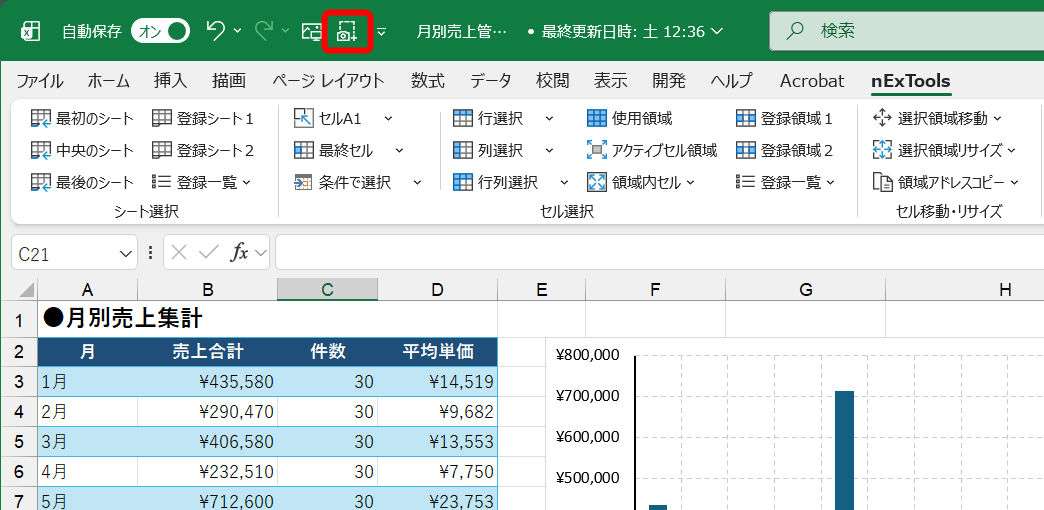This screenshot has width=1044, height=510.
Task: Click the Excel app icon in title bar
Action: [x=31, y=31]
